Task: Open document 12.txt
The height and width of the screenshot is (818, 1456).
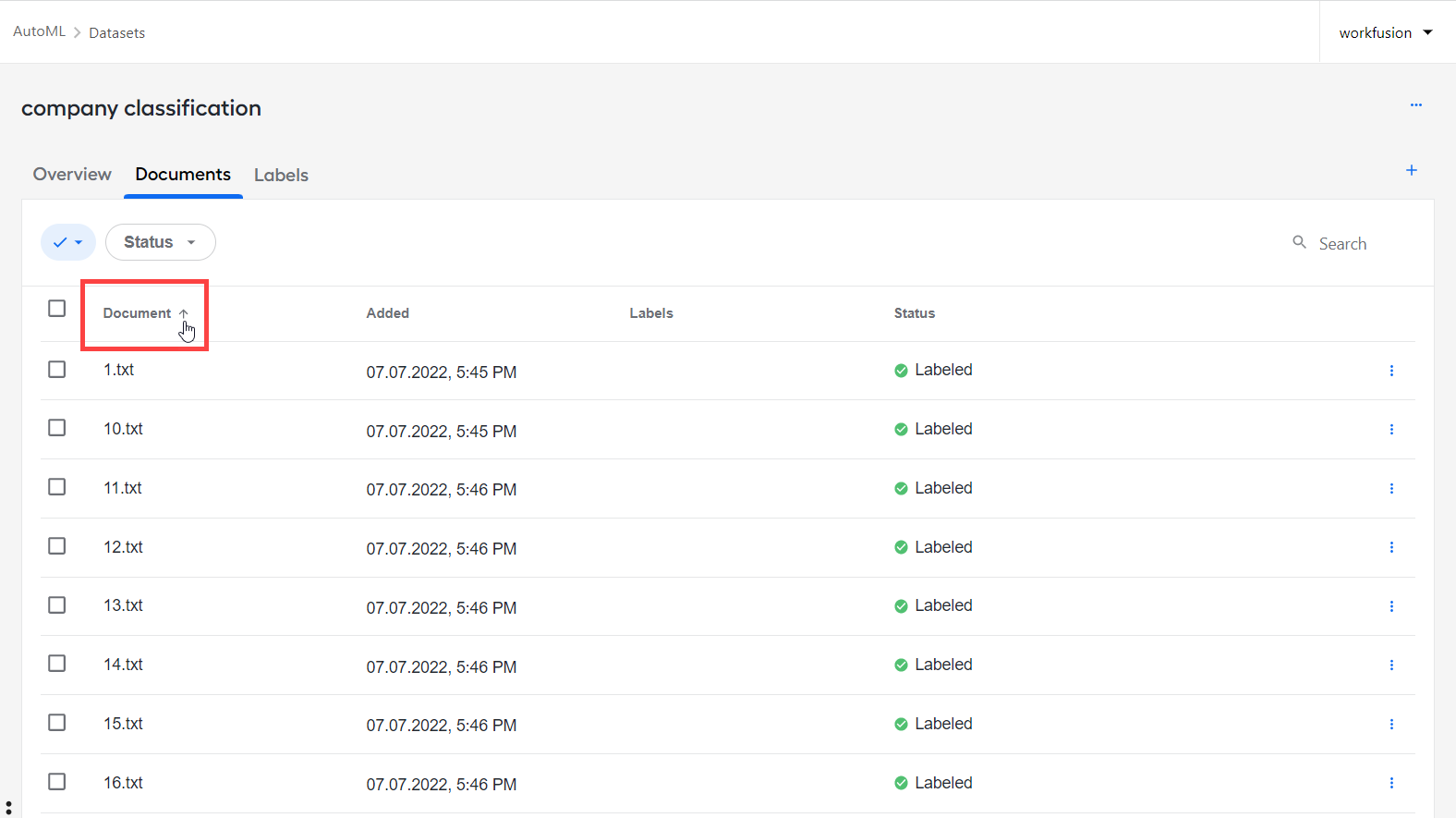Action: 123,547
